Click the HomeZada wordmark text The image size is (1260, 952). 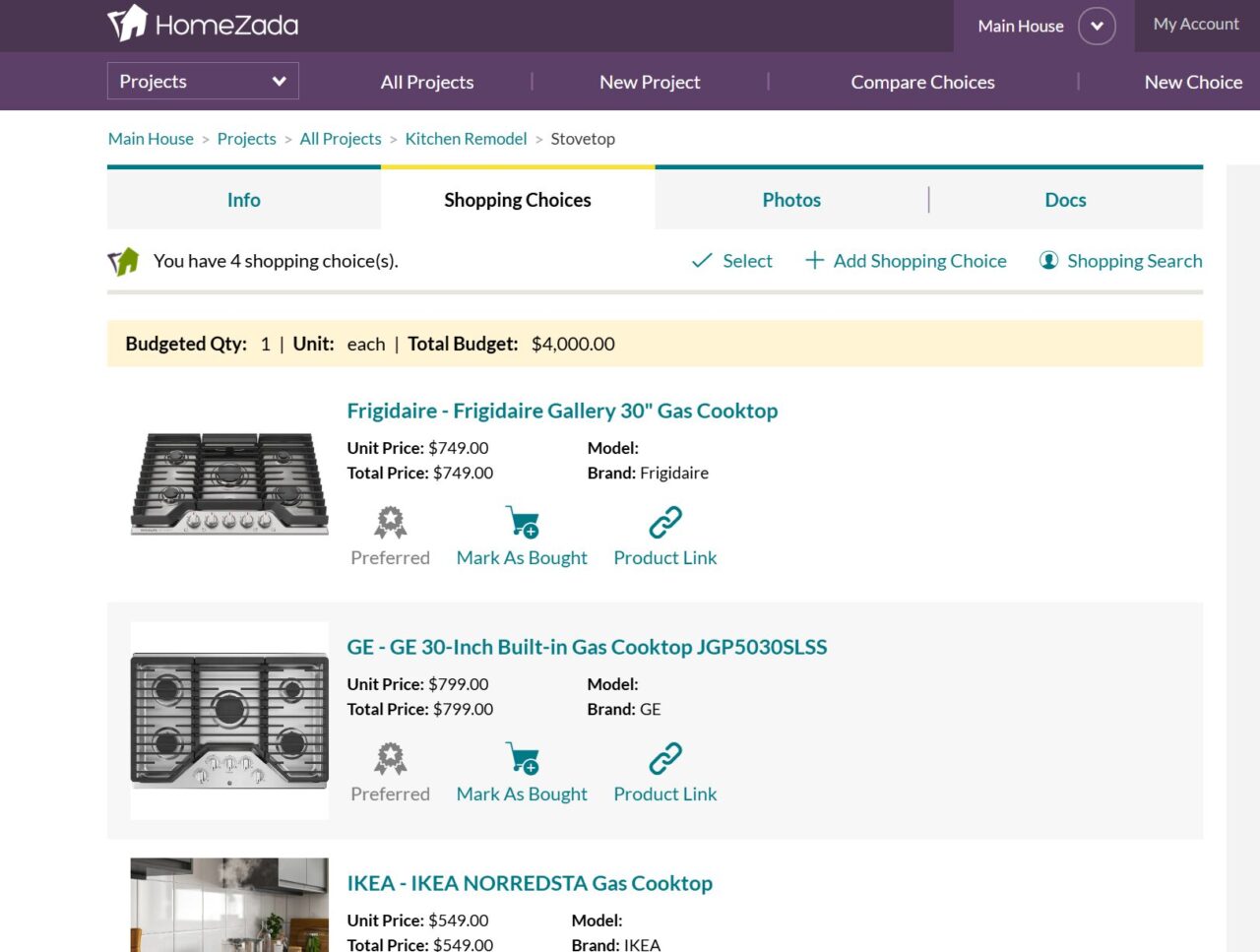tap(226, 25)
